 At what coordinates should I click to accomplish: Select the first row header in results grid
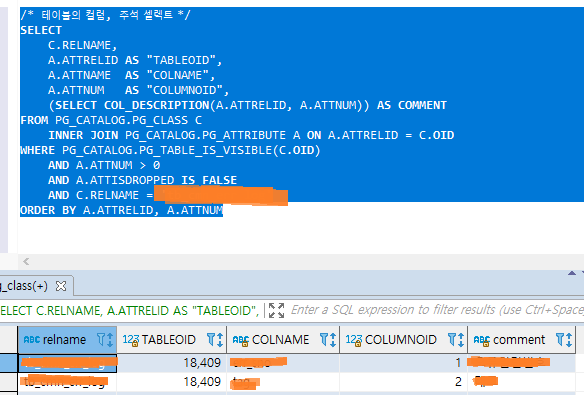click(9, 363)
